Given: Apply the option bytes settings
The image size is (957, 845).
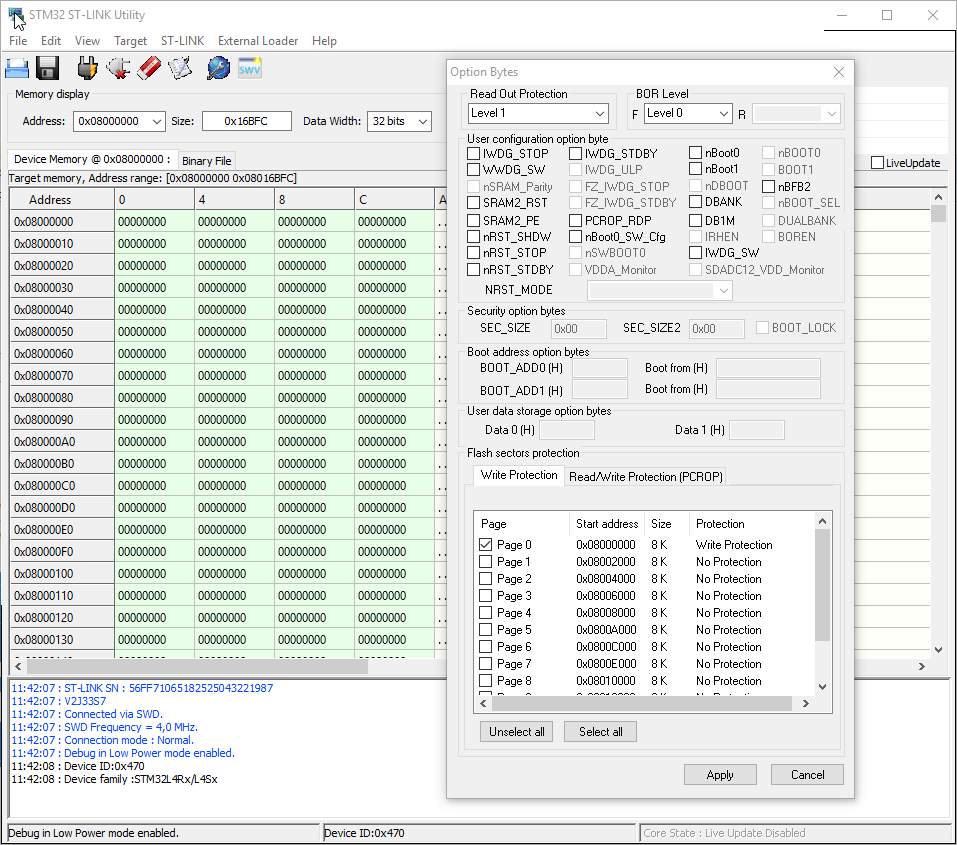Looking at the screenshot, I should [x=720, y=775].
